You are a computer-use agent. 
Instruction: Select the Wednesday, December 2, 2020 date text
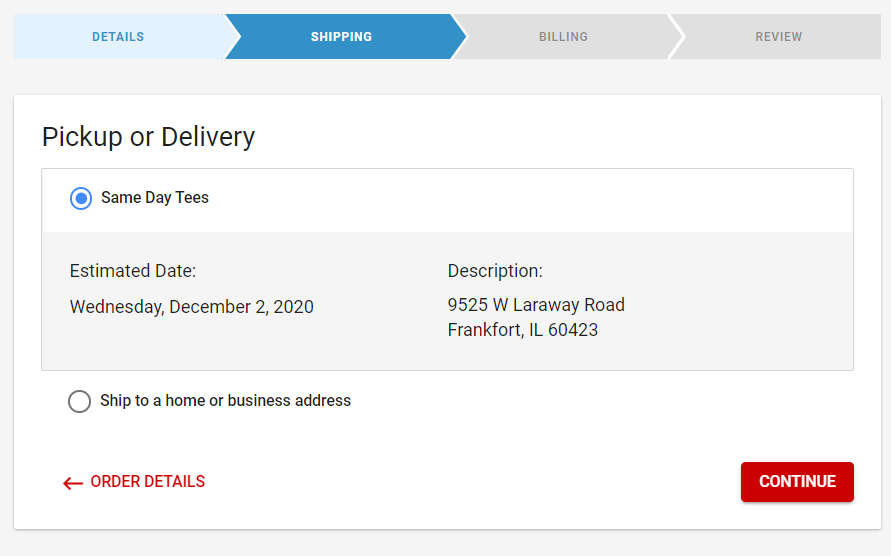pyautogui.click(x=191, y=307)
